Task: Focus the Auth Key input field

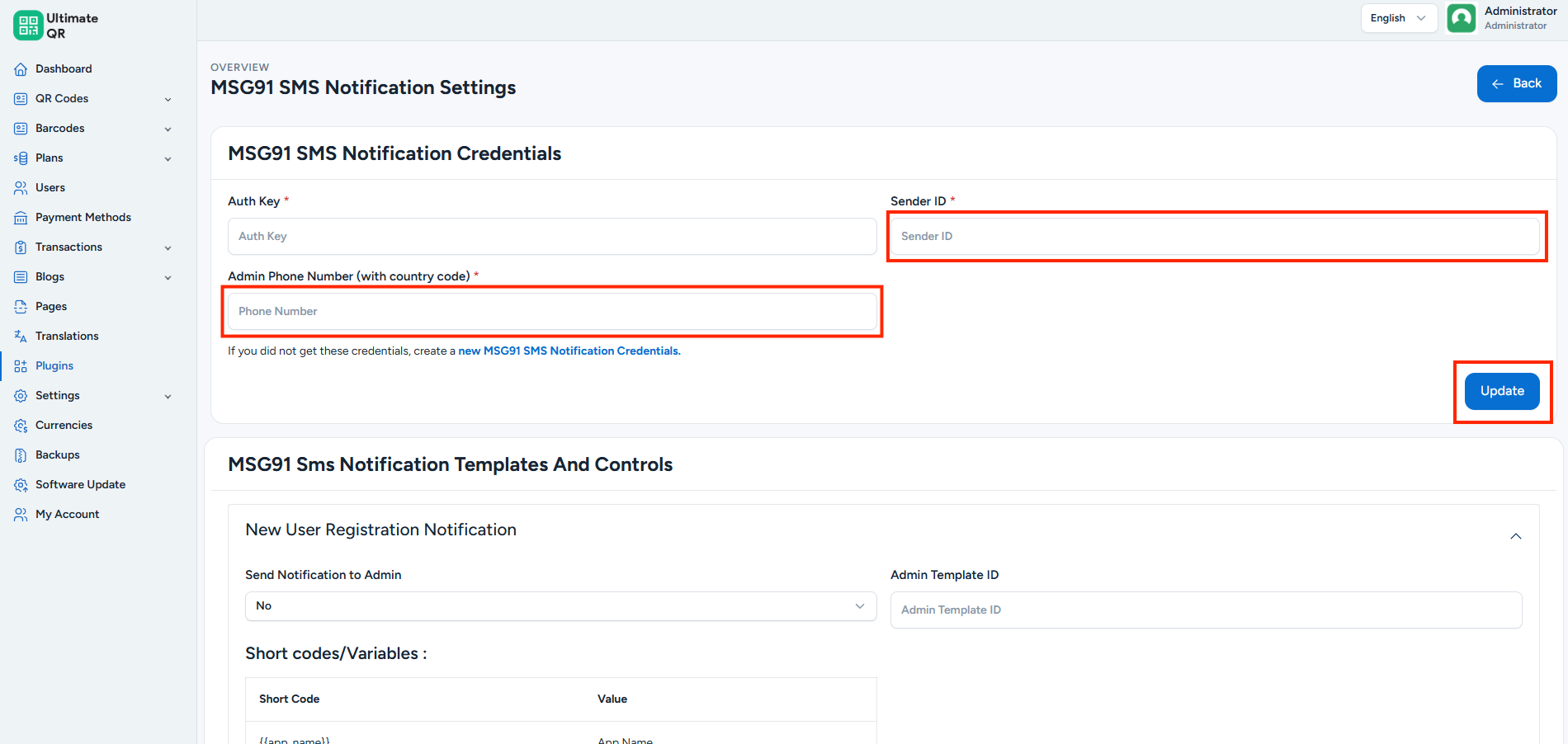Action: [552, 237]
